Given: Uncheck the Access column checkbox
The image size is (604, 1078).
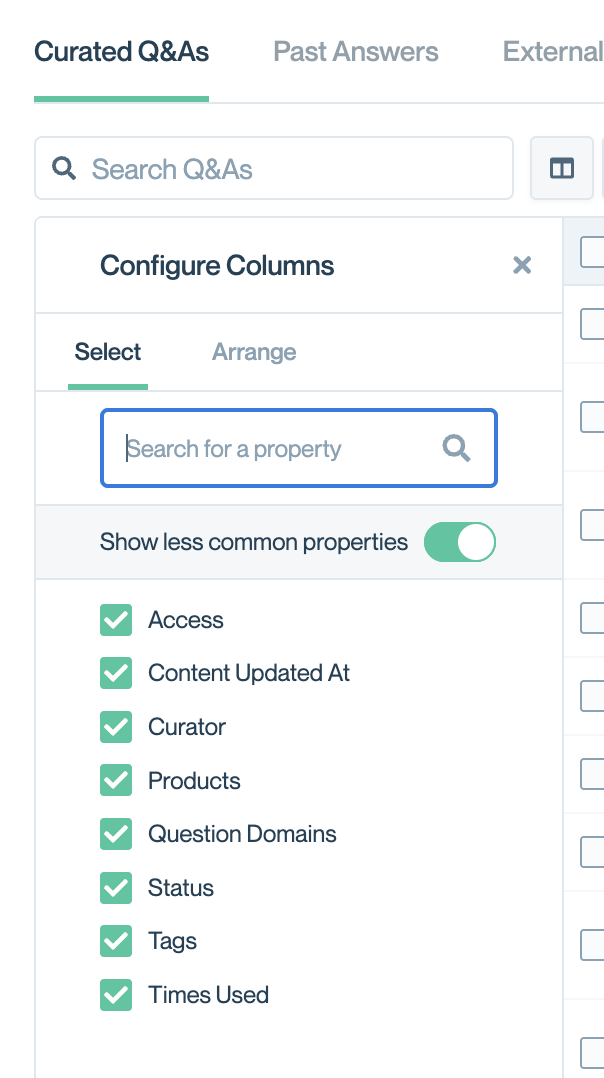Looking at the screenshot, I should click(x=116, y=620).
